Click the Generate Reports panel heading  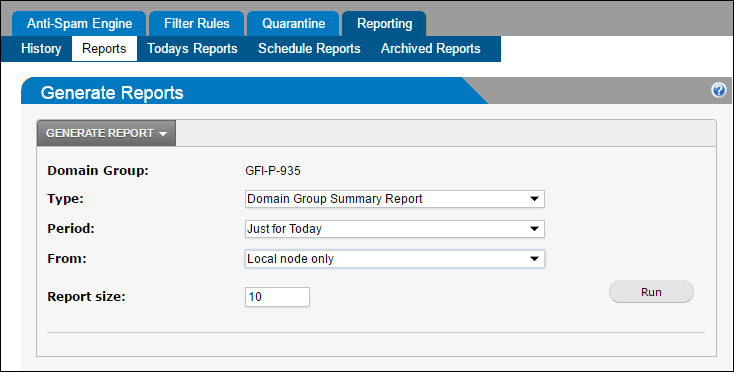[112, 93]
